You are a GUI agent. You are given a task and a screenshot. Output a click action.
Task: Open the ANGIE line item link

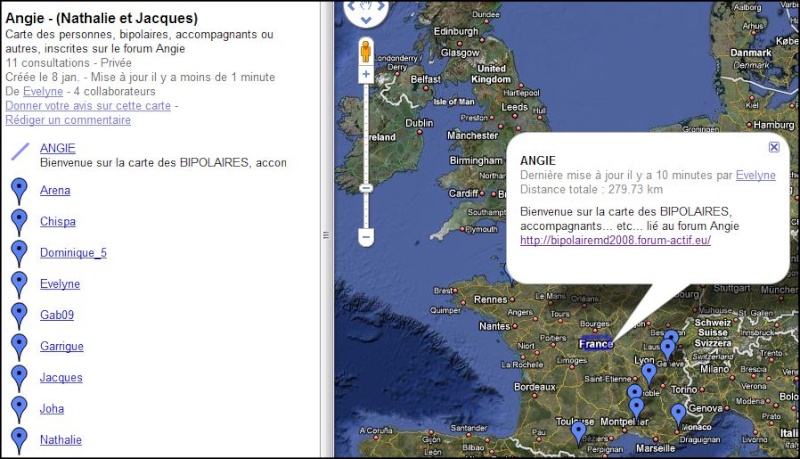tap(58, 148)
